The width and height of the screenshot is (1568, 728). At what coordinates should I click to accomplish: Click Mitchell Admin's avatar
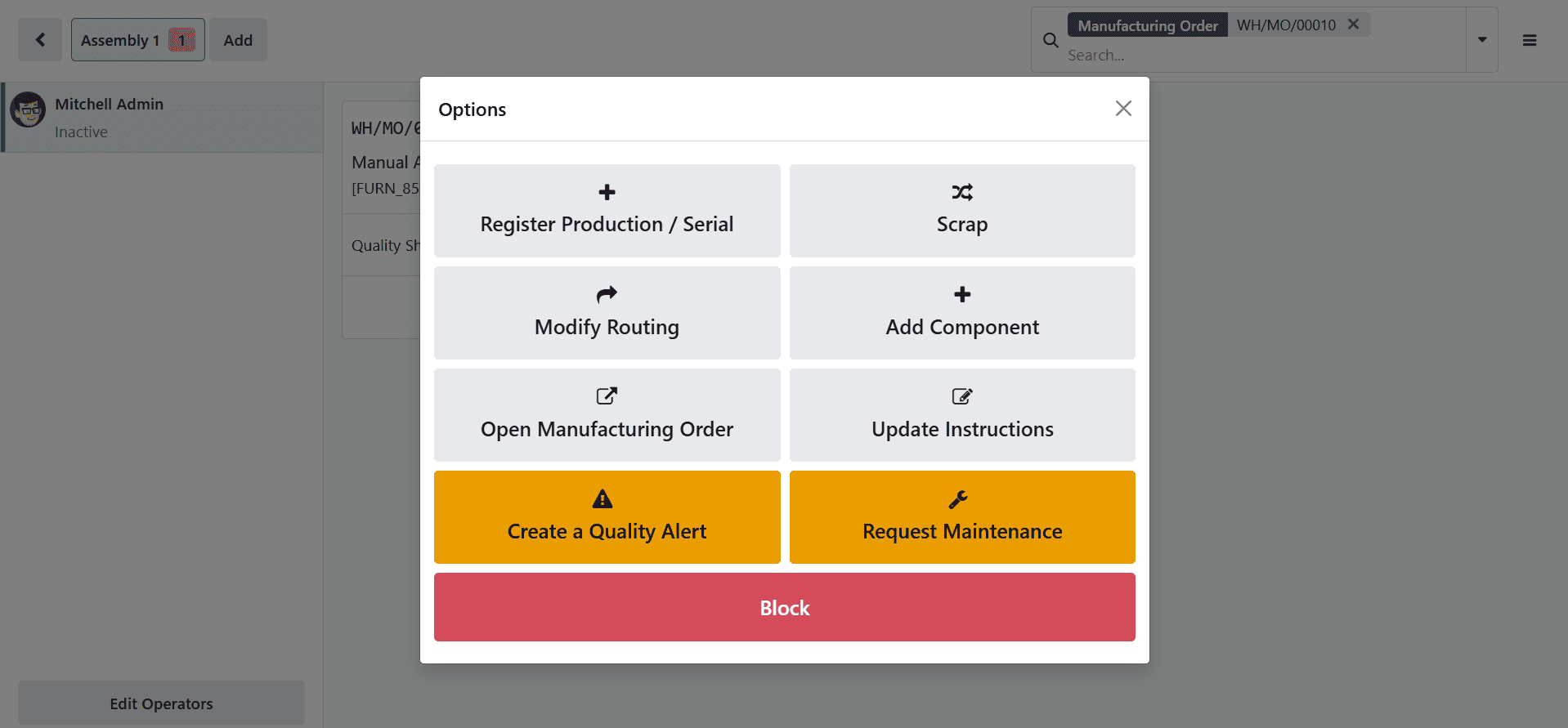29,109
